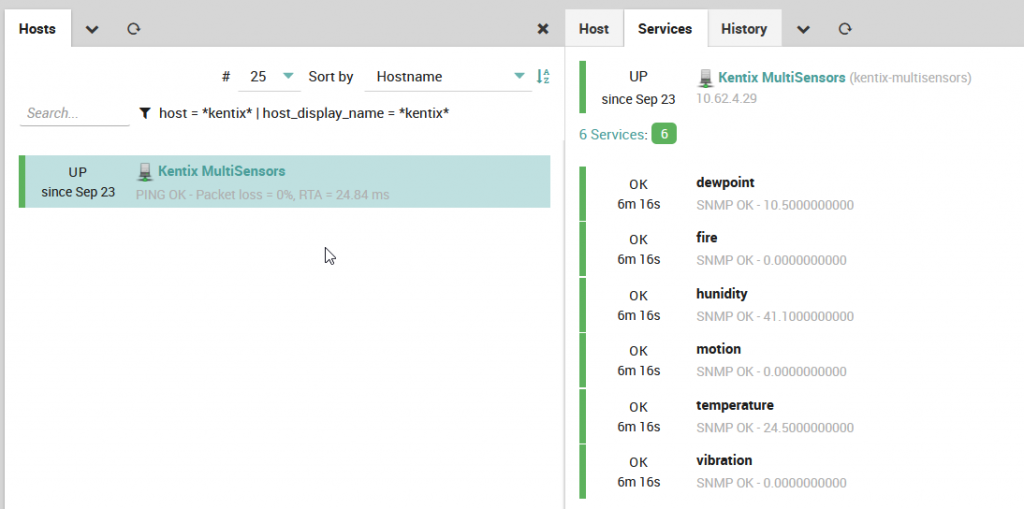Click SNMP OK - 10.5000000000 output
Screen dimensions: 1024x509
[x=775, y=205]
